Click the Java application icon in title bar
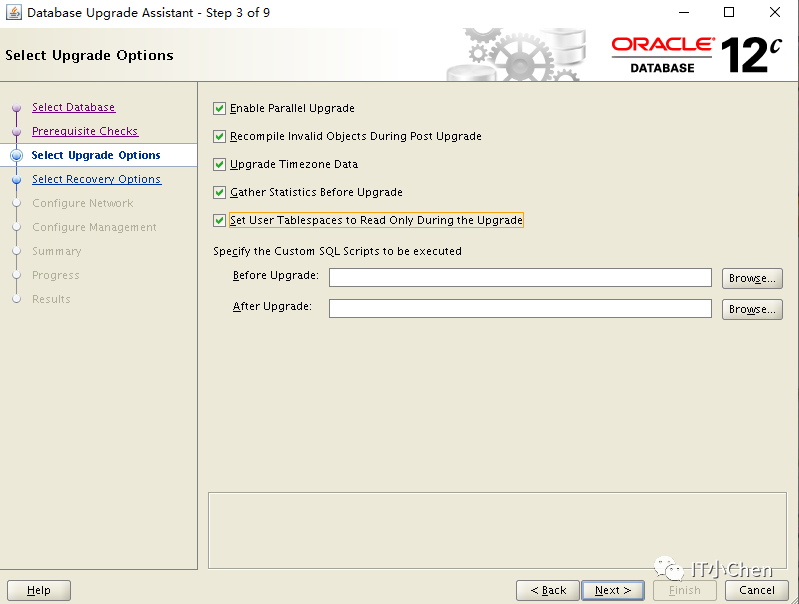The height and width of the screenshot is (604, 799). (14, 12)
